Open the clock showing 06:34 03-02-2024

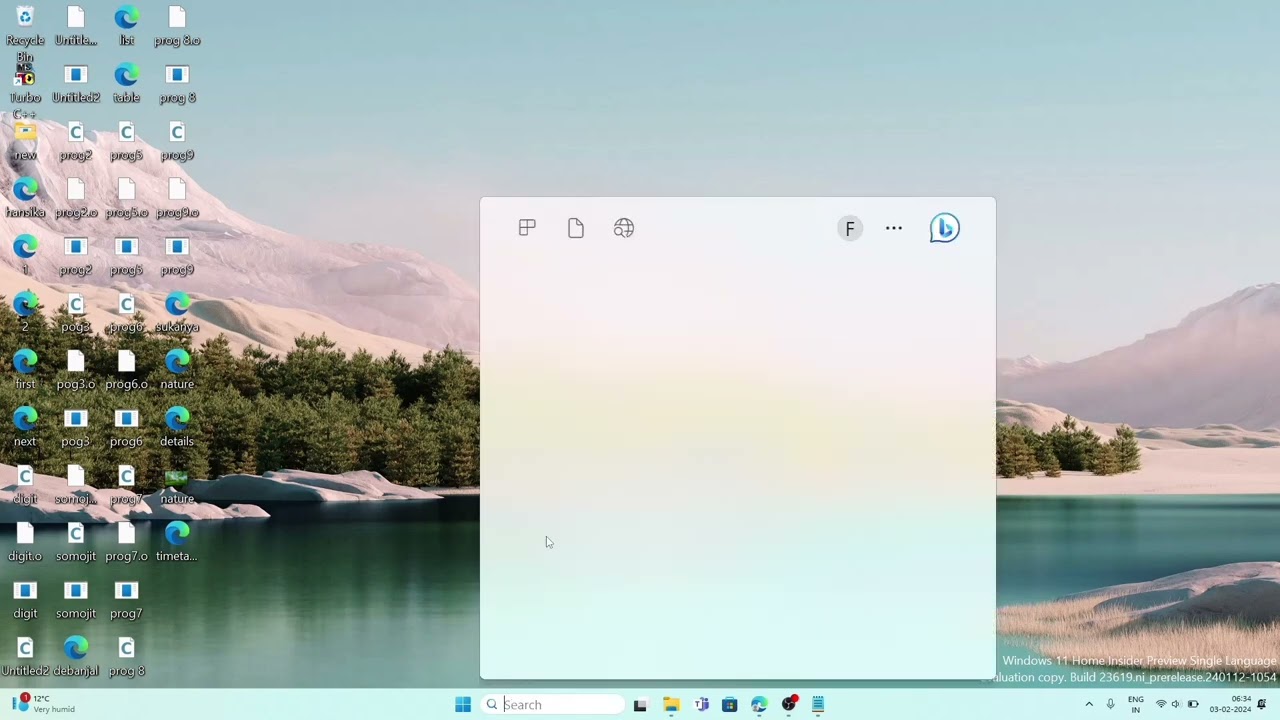click(x=1230, y=704)
